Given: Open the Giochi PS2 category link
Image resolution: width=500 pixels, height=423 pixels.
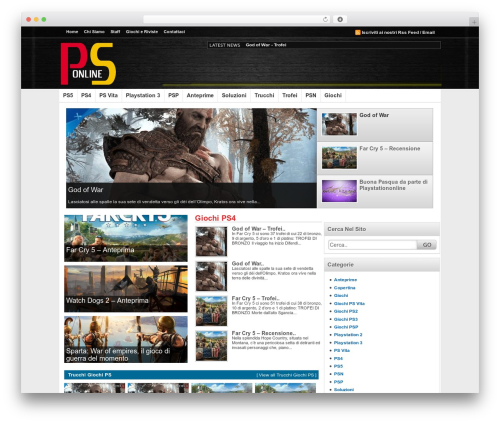Looking at the screenshot, I should (346, 311).
